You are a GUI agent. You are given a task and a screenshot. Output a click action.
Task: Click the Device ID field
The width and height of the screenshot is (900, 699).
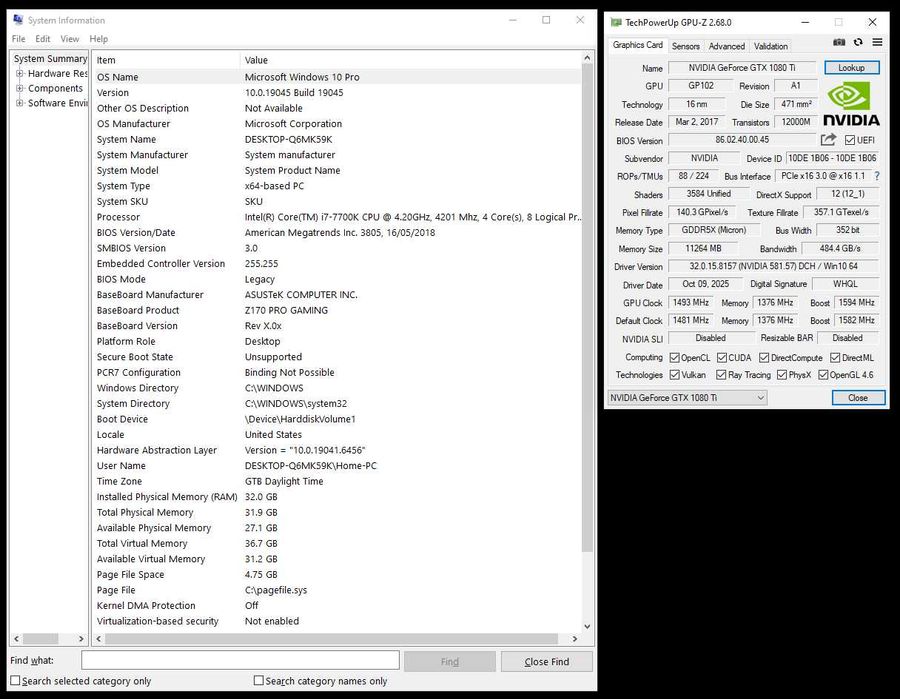832,158
